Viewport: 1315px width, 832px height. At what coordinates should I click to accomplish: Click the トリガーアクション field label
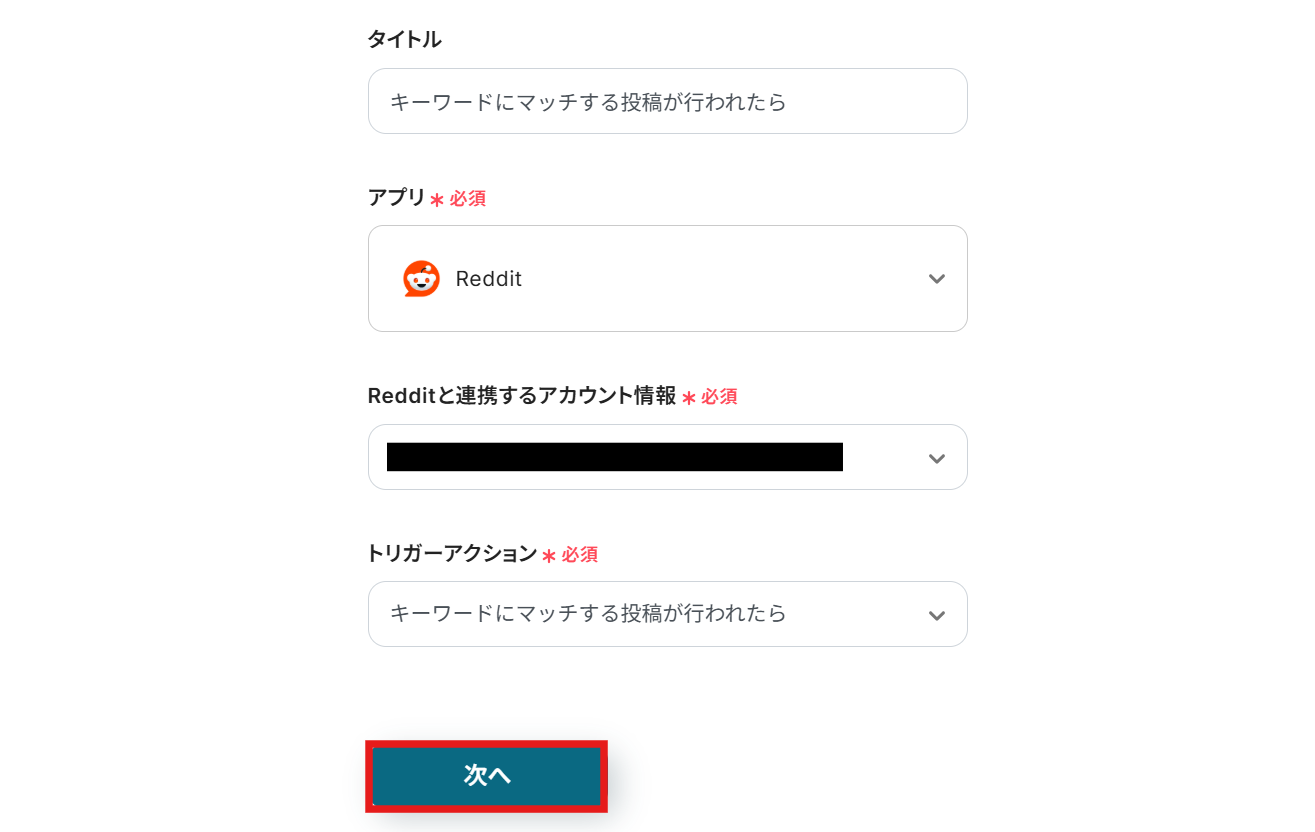tap(452, 553)
